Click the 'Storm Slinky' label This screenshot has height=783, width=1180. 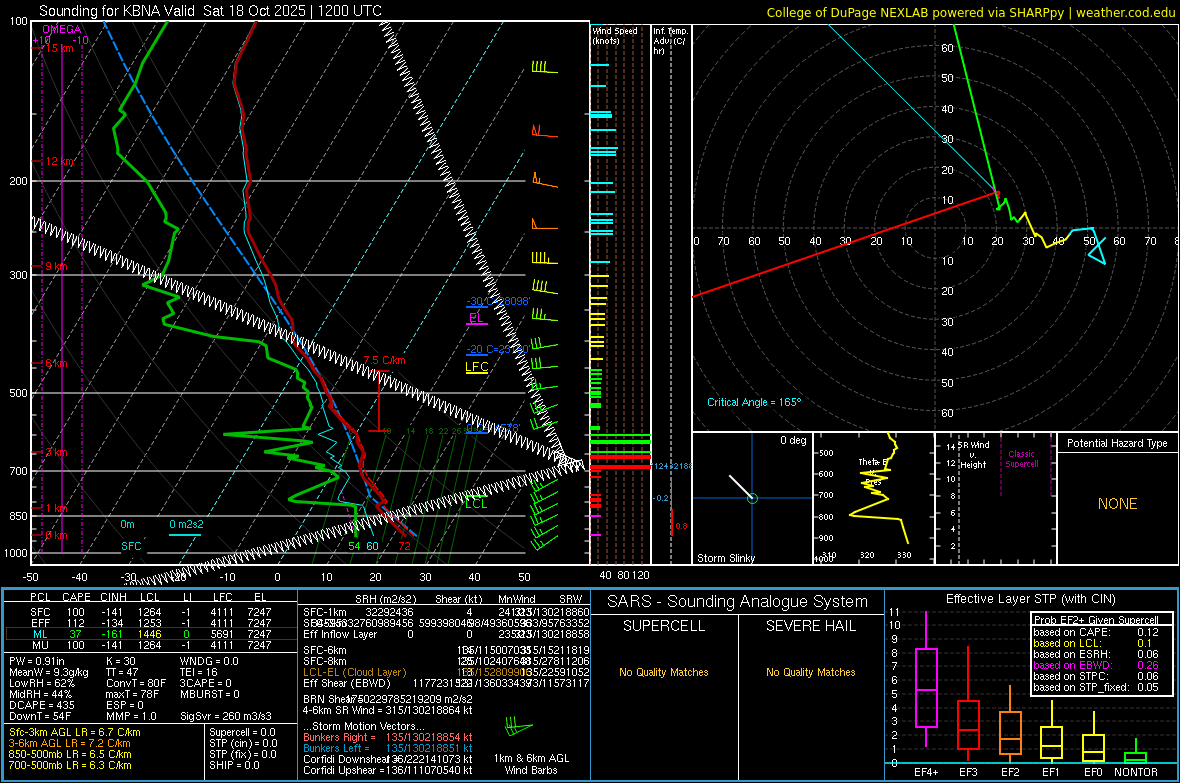(725, 558)
